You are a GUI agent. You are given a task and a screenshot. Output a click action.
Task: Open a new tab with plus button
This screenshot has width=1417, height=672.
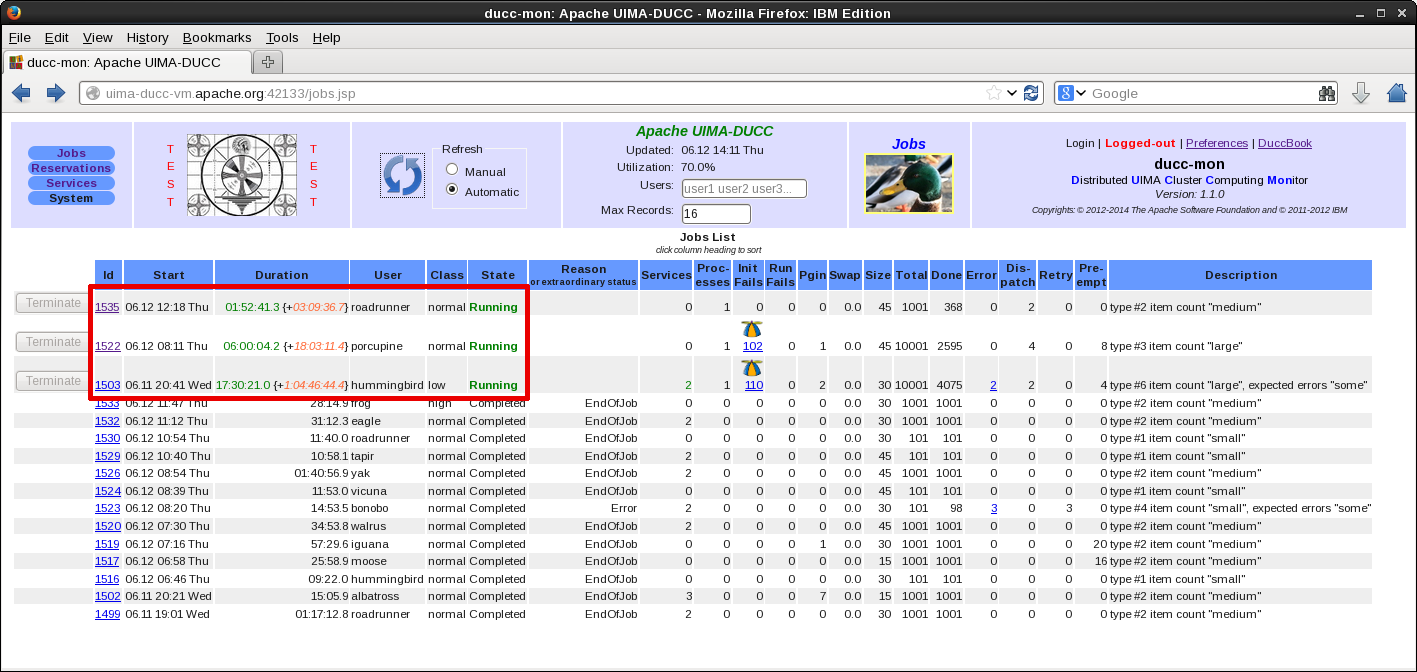tap(267, 62)
